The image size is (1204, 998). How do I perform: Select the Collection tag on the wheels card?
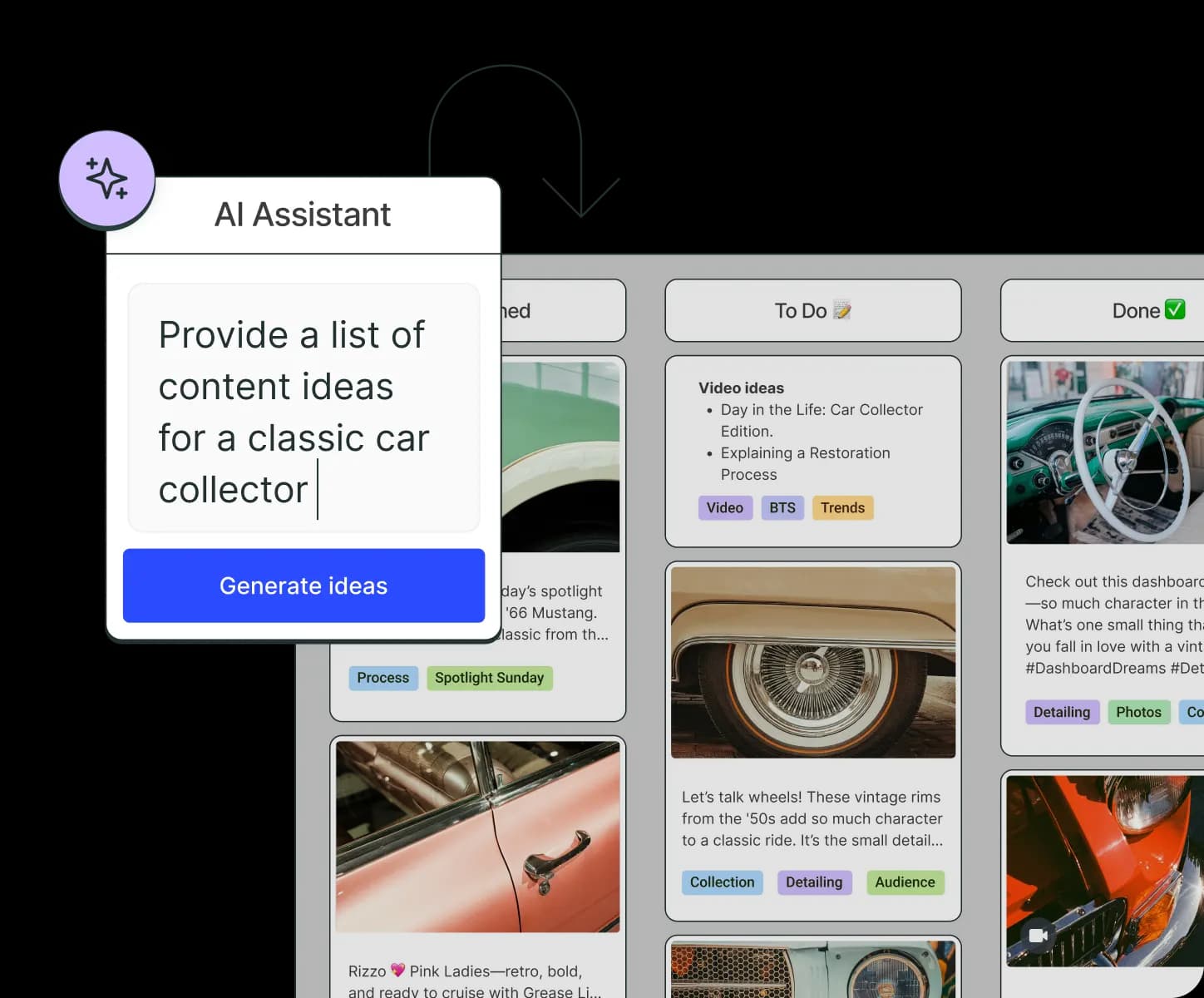point(721,882)
